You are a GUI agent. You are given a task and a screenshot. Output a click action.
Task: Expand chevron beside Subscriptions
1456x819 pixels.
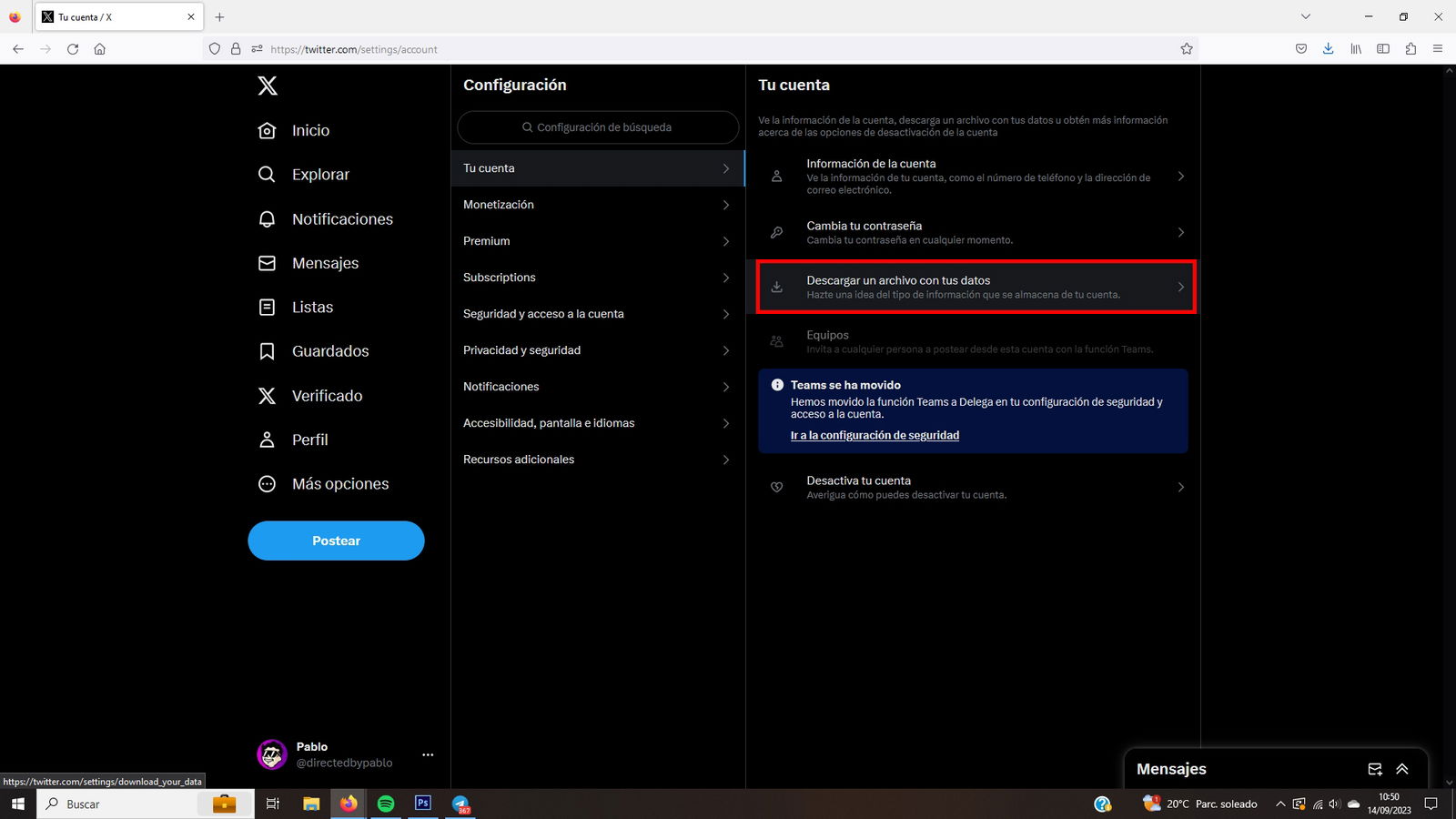(x=725, y=278)
